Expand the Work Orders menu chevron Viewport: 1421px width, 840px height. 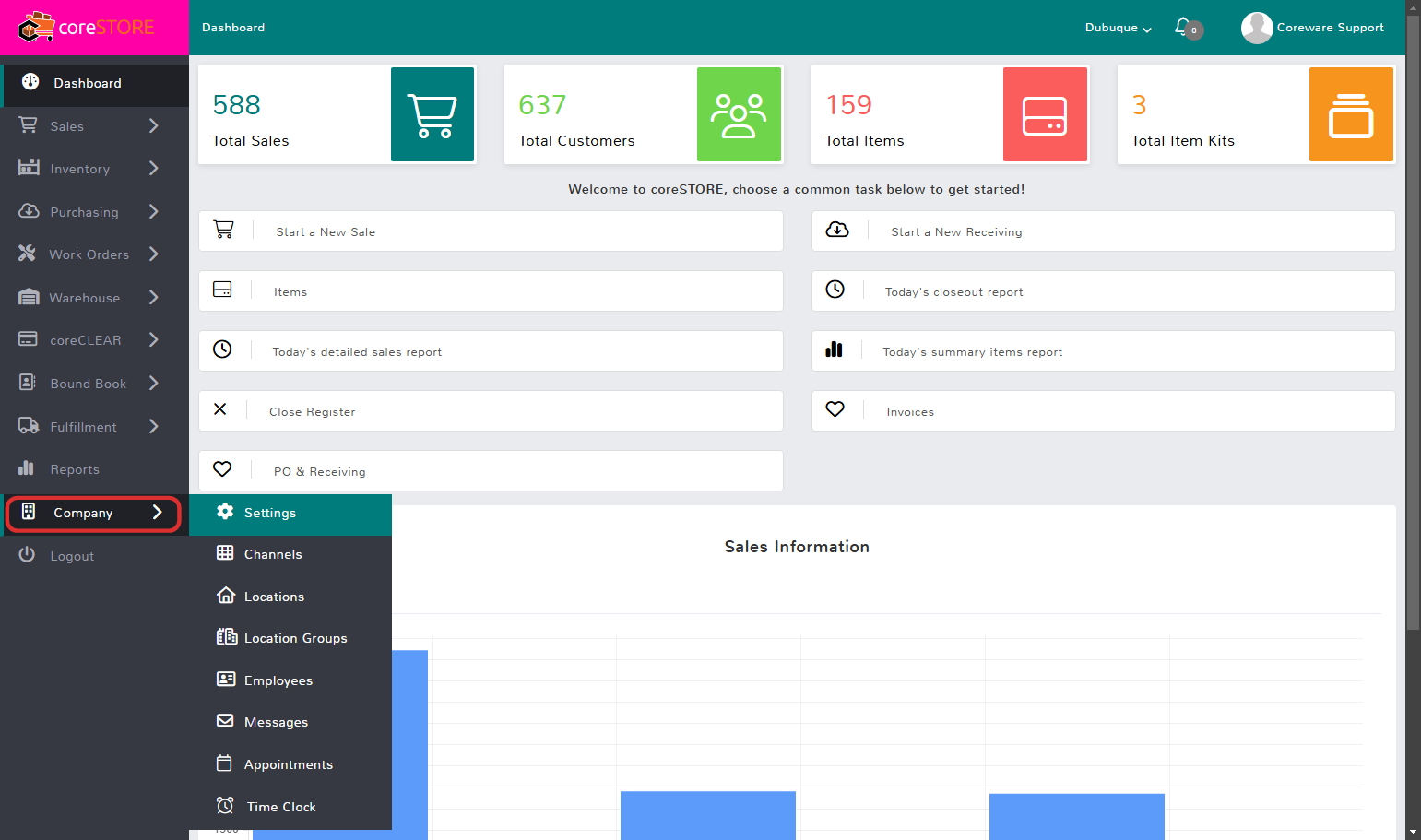click(x=154, y=254)
